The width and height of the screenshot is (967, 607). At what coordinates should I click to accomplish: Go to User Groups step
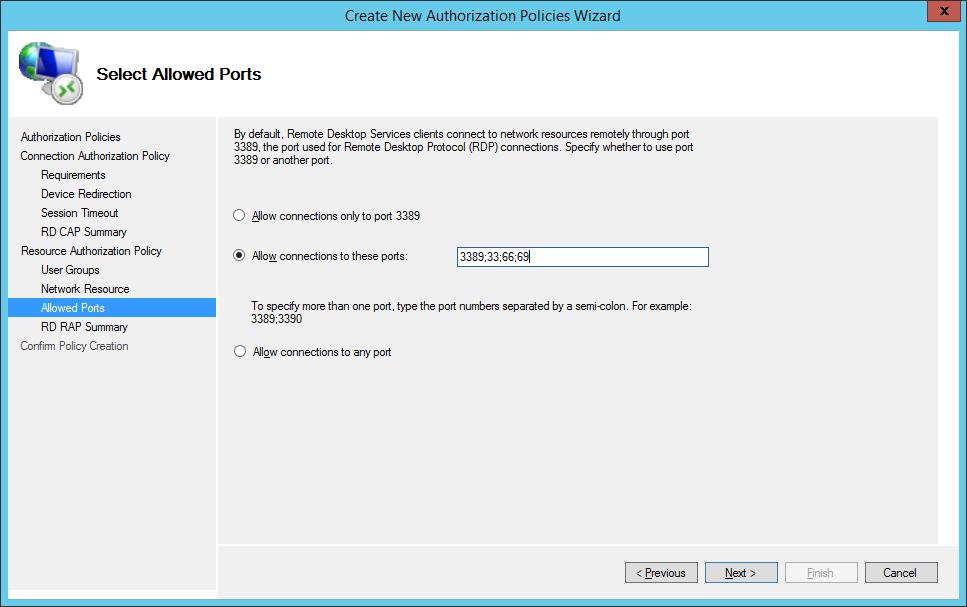tap(70, 270)
